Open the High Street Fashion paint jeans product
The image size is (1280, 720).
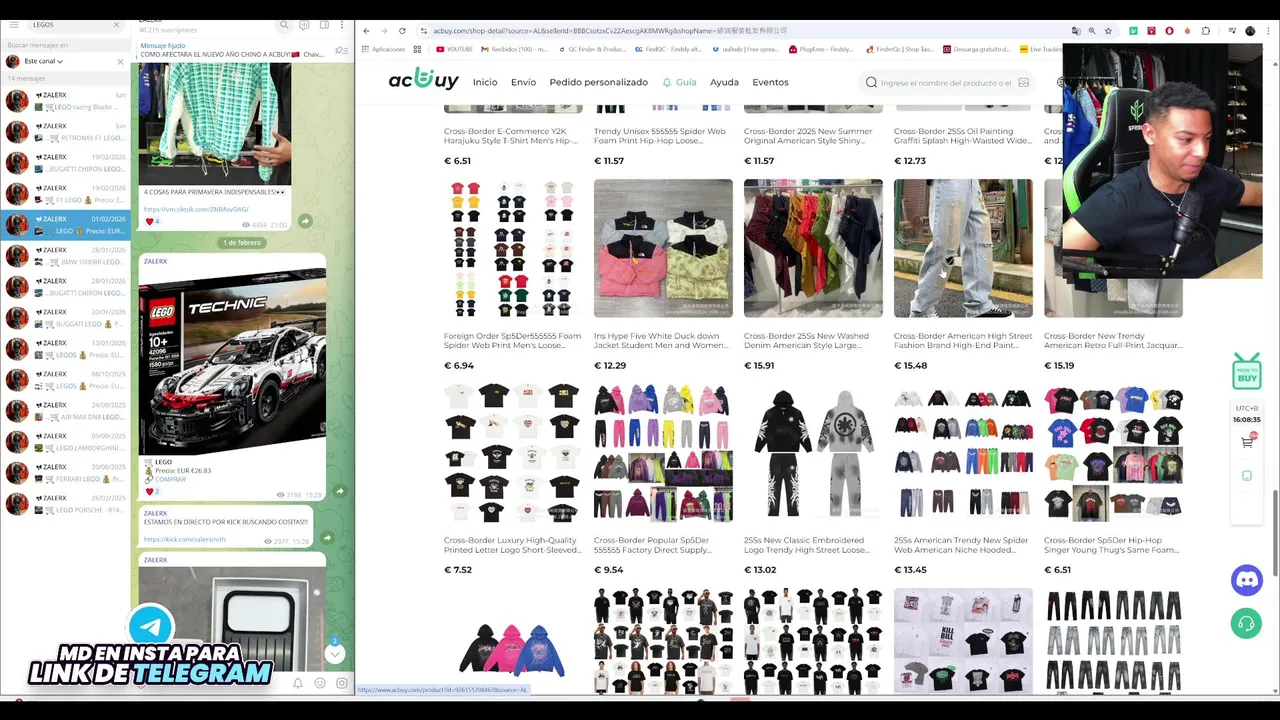963,275
